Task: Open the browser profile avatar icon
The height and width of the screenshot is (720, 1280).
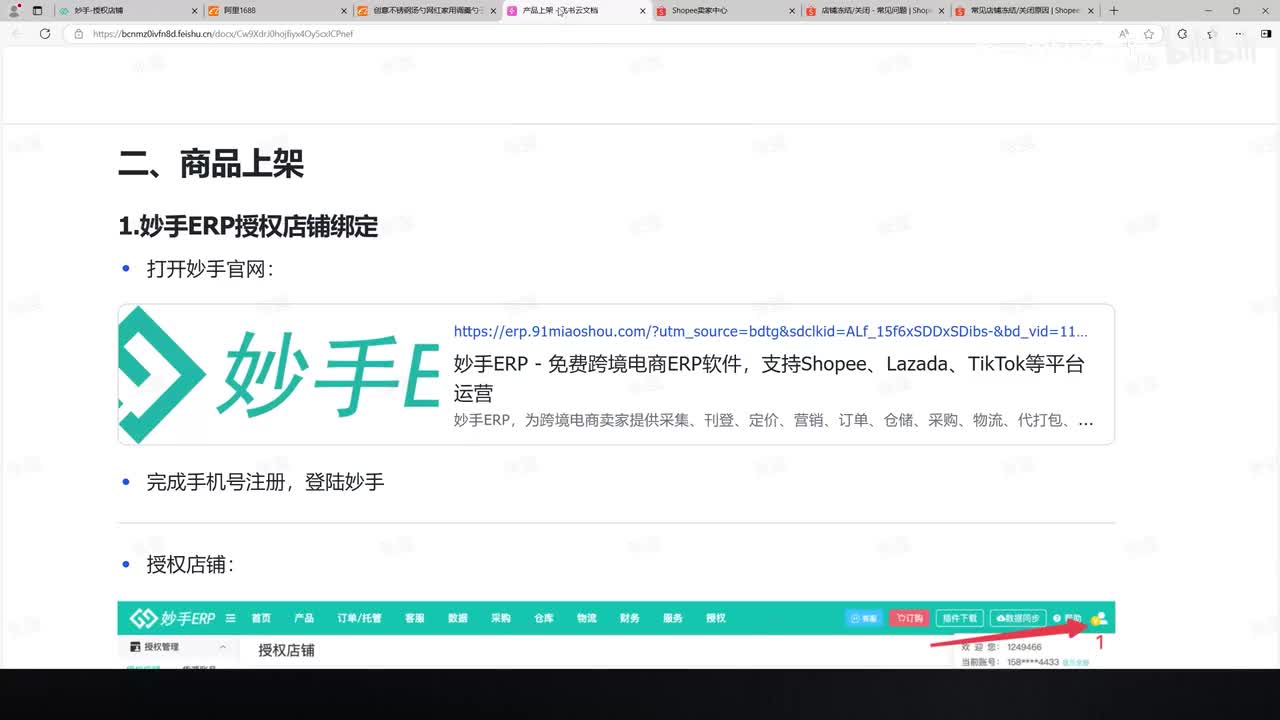Action: [14, 10]
